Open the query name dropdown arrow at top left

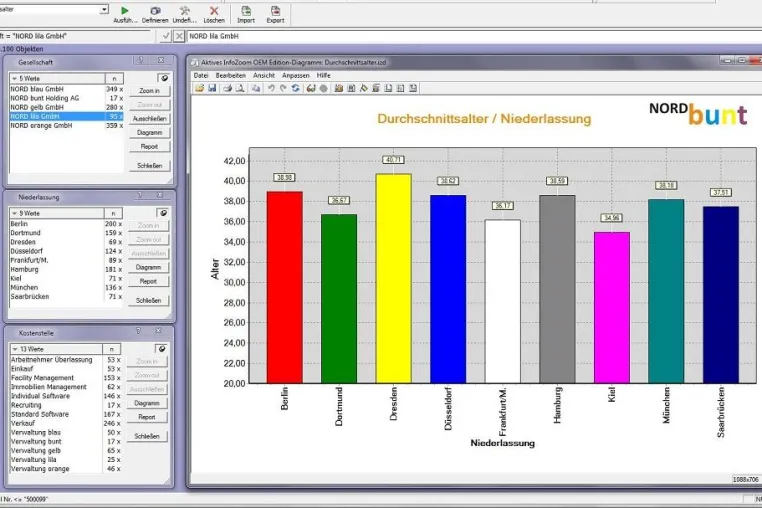click(x=104, y=9)
